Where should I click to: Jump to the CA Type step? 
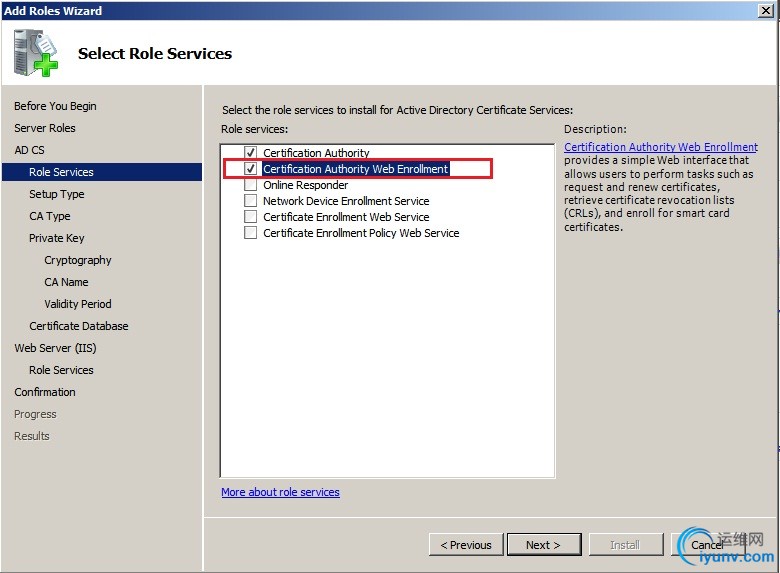click(50, 216)
